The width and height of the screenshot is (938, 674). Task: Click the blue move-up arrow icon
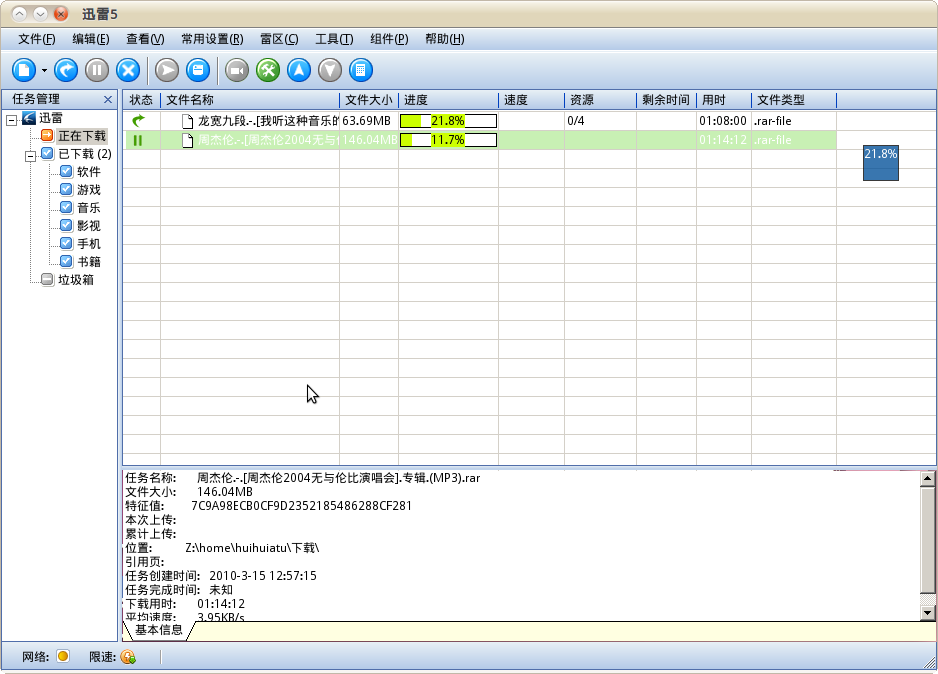click(x=299, y=70)
